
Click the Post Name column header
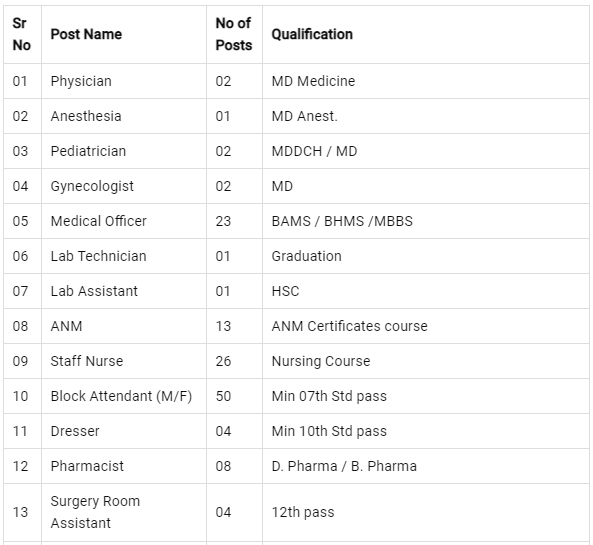[x=86, y=34]
